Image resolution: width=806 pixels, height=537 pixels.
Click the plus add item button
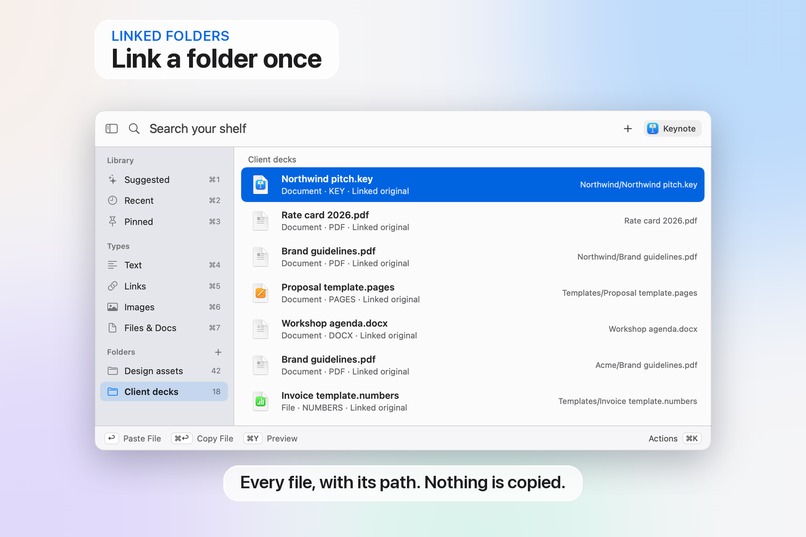click(x=628, y=128)
